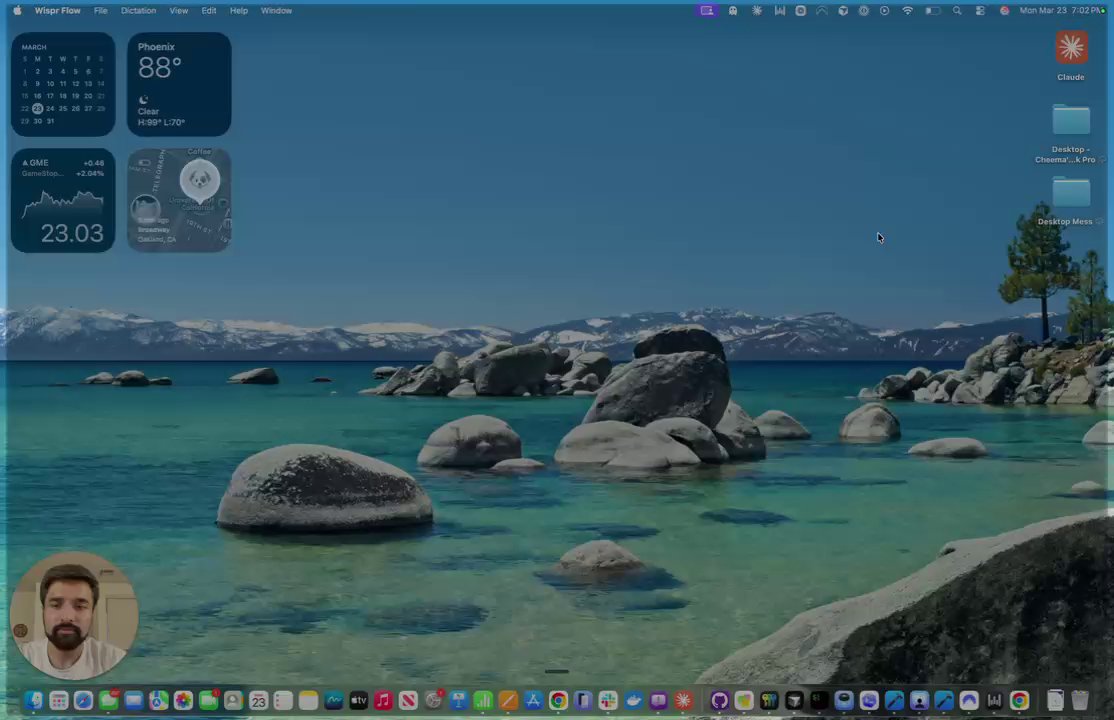1114x720 pixels.
Task: Click the Wi-Fi status icon
Action: [908, 11]
